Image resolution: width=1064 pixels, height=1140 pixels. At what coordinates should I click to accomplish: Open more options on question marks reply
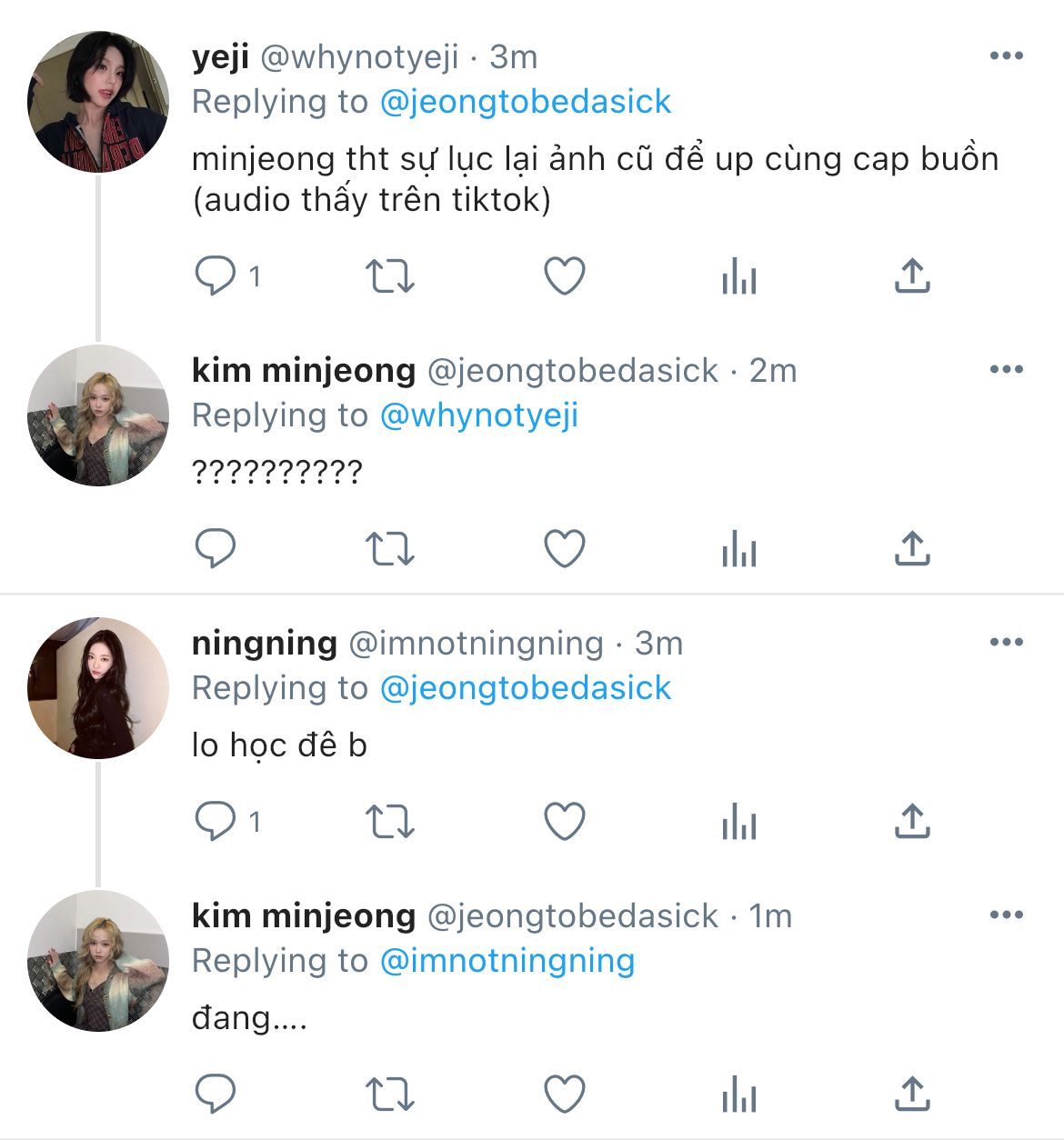1006,370
